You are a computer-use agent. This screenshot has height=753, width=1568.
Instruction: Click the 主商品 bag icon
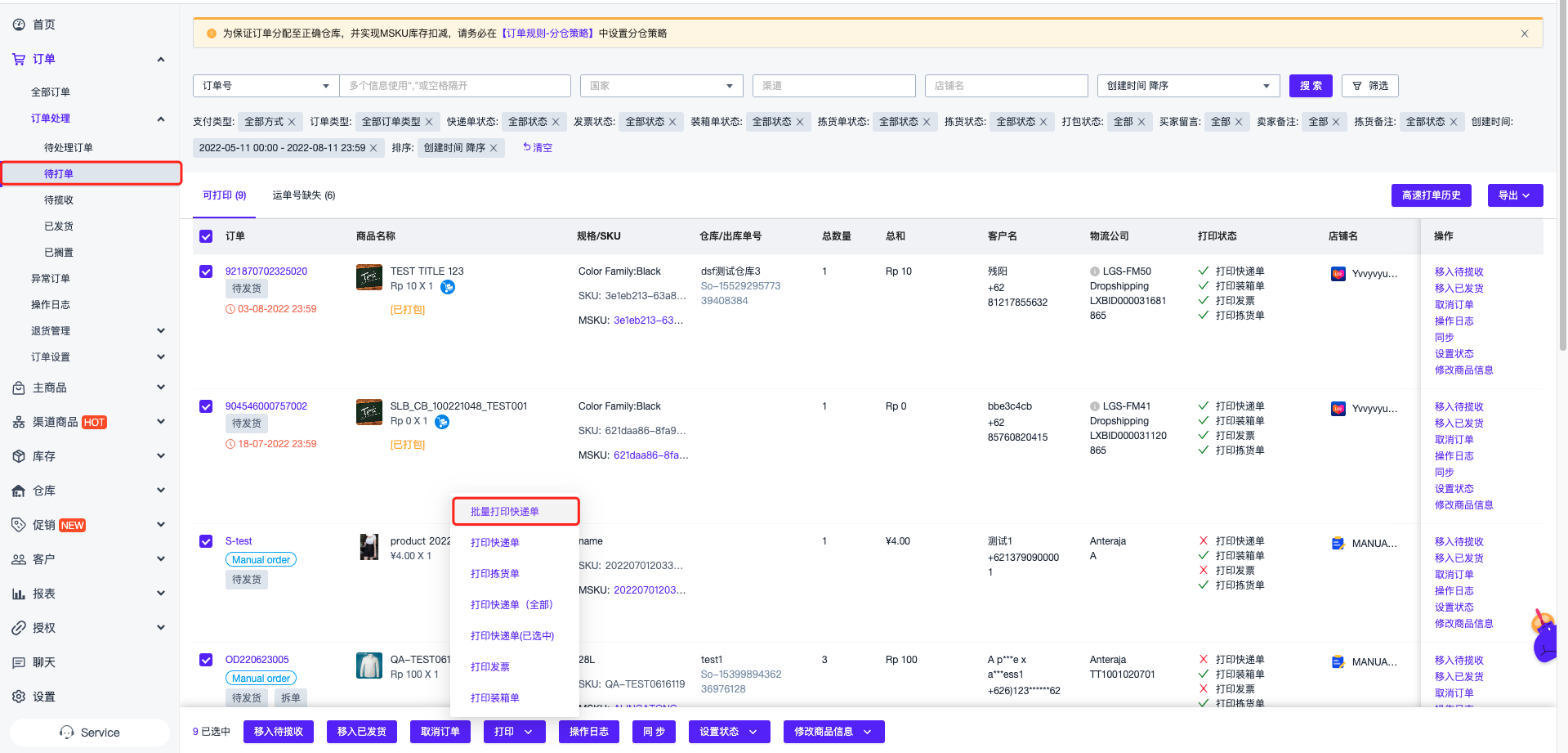click(19, 388)
